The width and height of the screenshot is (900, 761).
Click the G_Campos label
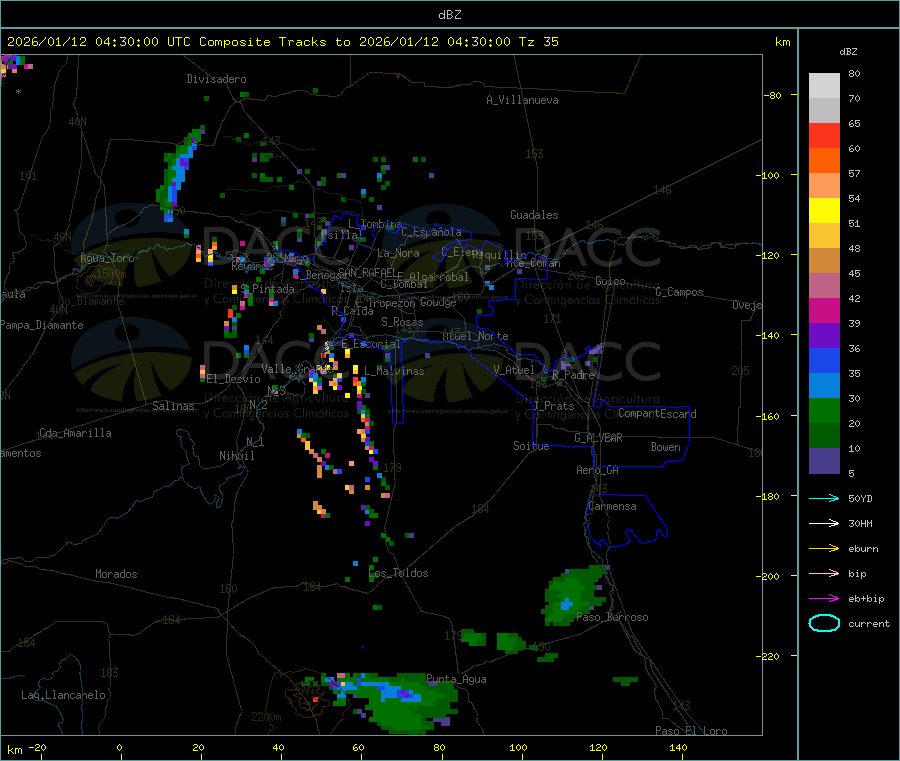click(680, 292)
